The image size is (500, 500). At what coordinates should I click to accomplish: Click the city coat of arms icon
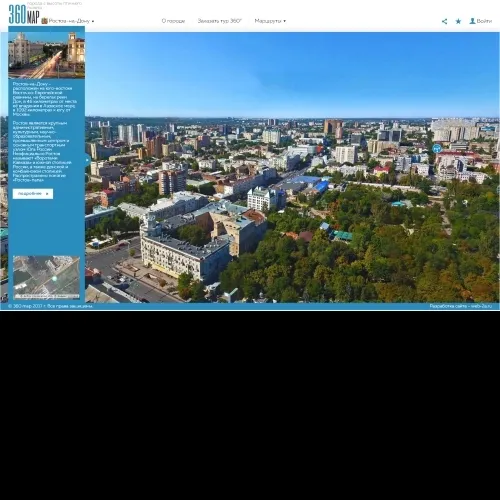44,21
